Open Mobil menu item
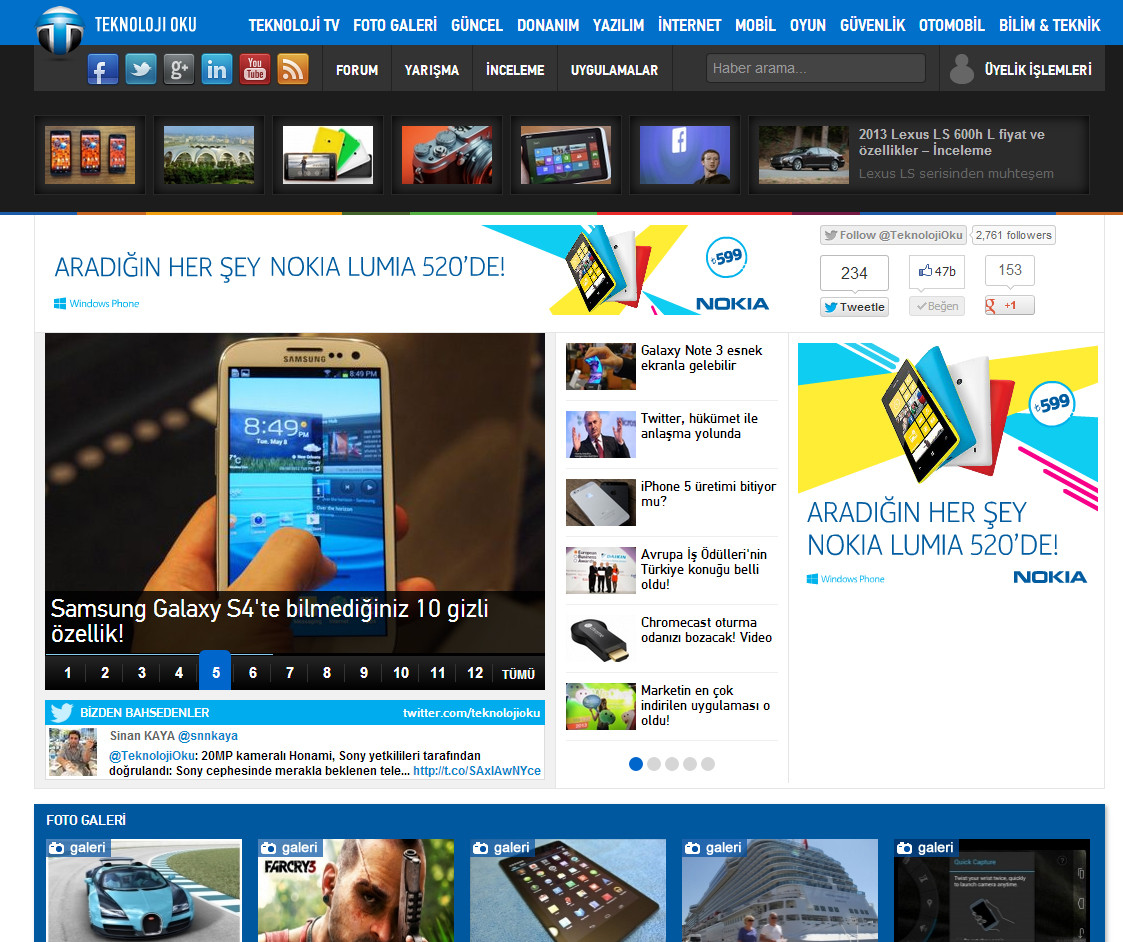The image size is (1123, 942). pos(755,25)
